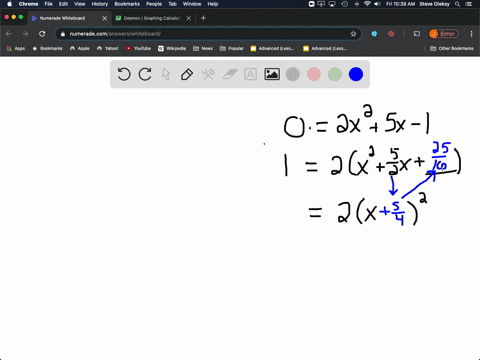Viewport: 480px width, 360px height.
Task: Open the Apple bookmark
Action: tap(80, 48)
